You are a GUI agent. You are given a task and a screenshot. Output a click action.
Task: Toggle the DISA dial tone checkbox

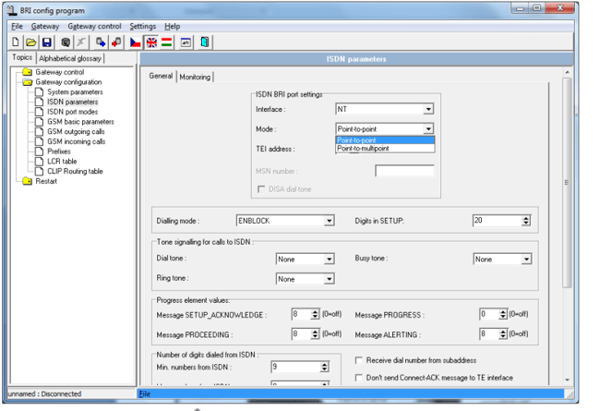(261, 189)
